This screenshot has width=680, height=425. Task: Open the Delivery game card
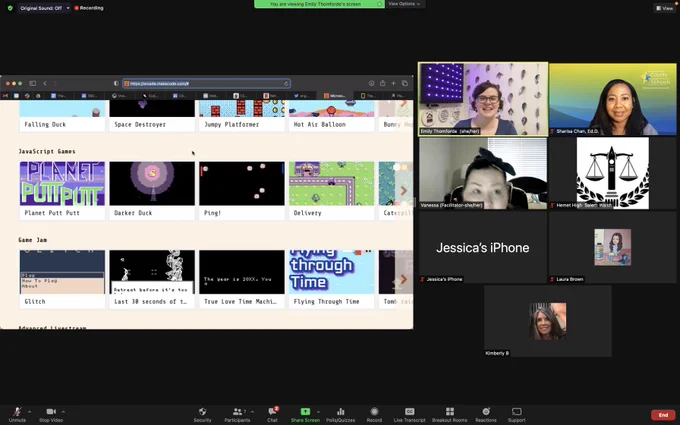coord(332,191)
